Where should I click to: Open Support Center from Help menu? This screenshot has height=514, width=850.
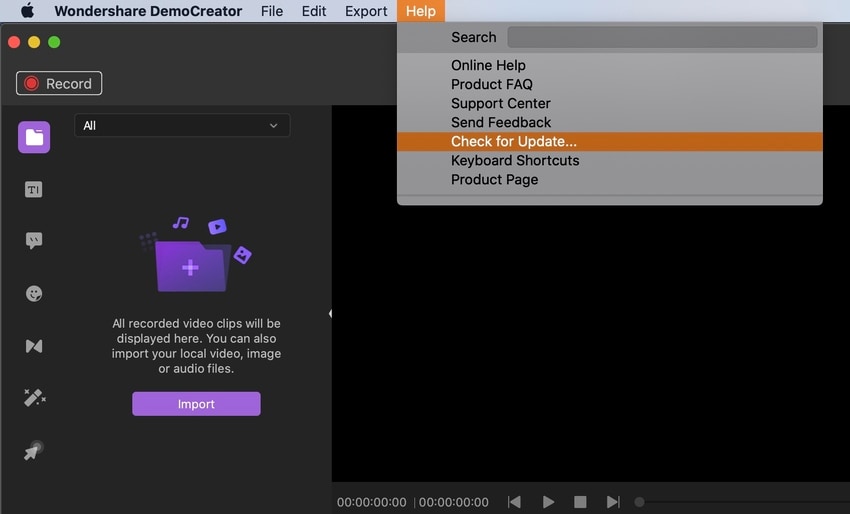tap(610, 103)
